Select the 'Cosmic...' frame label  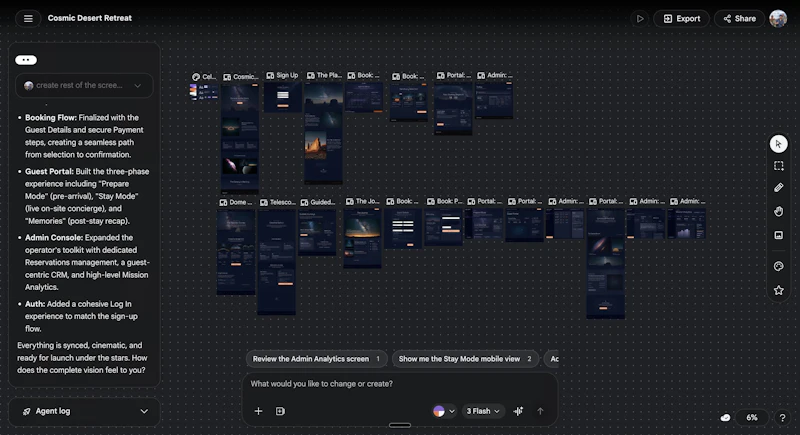pyautogui.click(x=245, y=76)
